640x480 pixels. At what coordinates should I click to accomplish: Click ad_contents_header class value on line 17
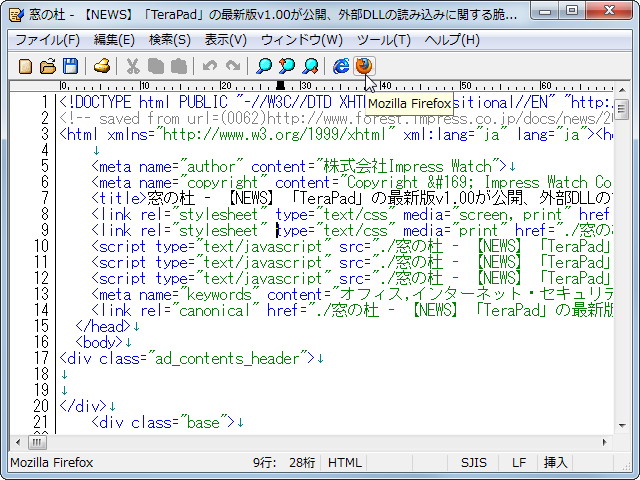(228, 358)
